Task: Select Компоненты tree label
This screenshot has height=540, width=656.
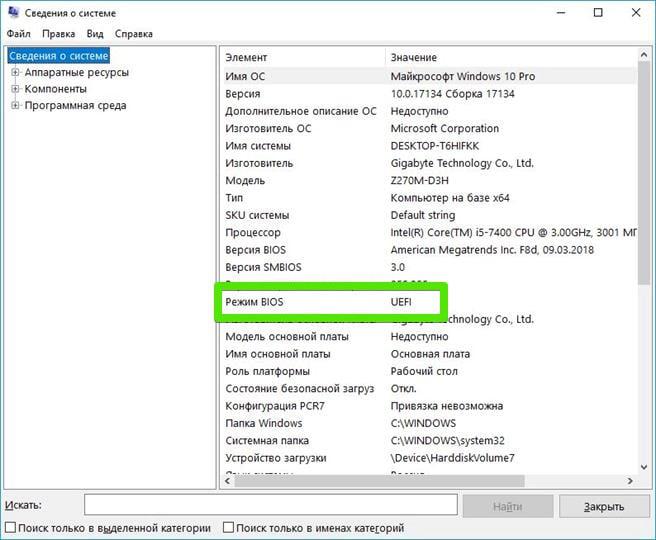Action: pyautogui.click(x=56, y=89)
